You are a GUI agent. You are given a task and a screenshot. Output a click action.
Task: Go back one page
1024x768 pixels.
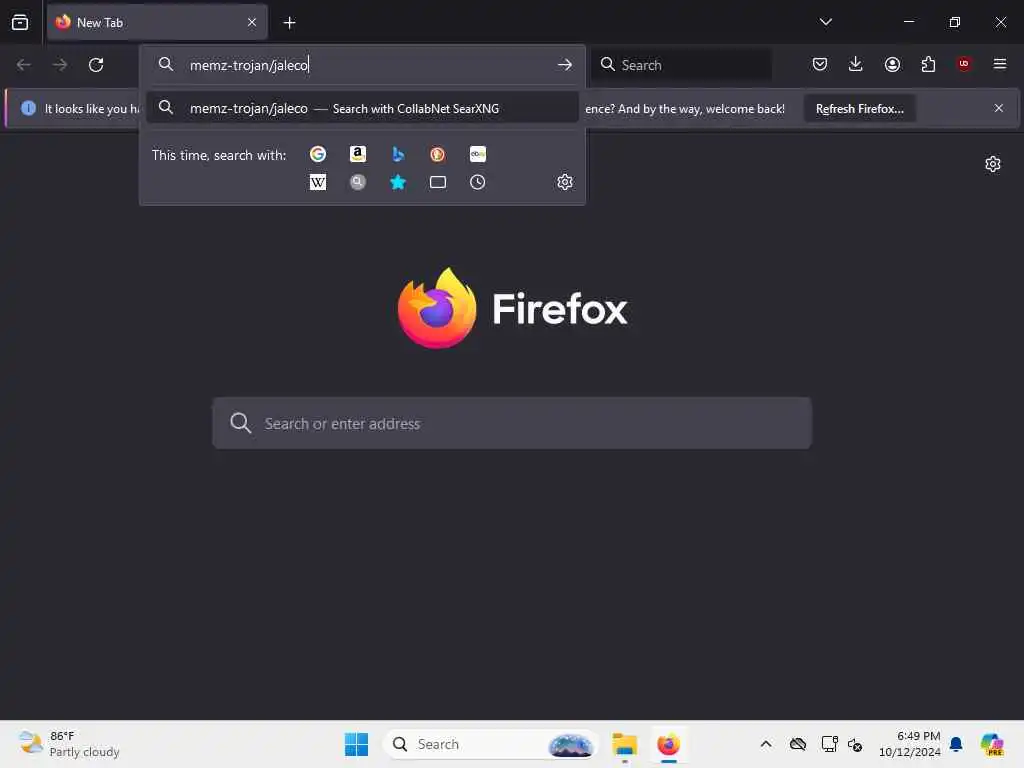(24, 65)
